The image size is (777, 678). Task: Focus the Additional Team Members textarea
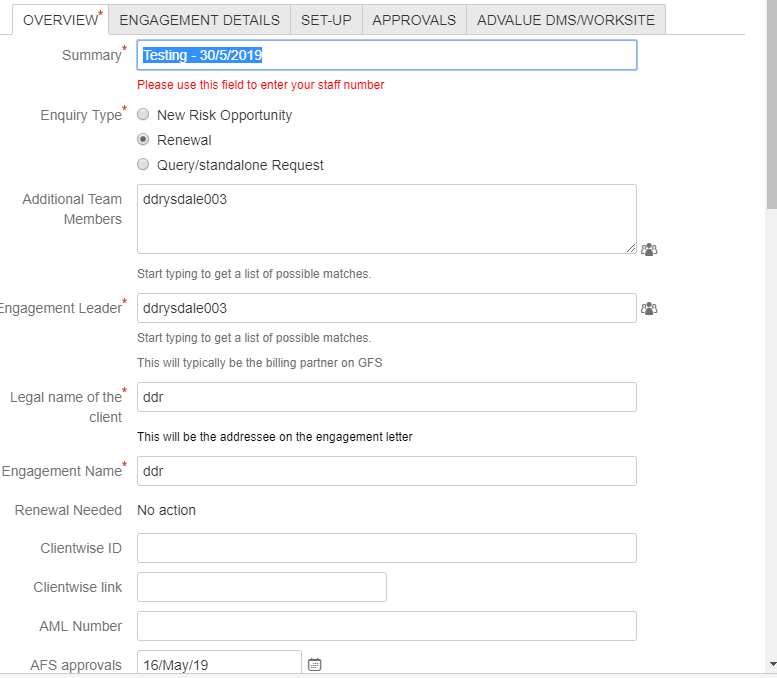387,219
